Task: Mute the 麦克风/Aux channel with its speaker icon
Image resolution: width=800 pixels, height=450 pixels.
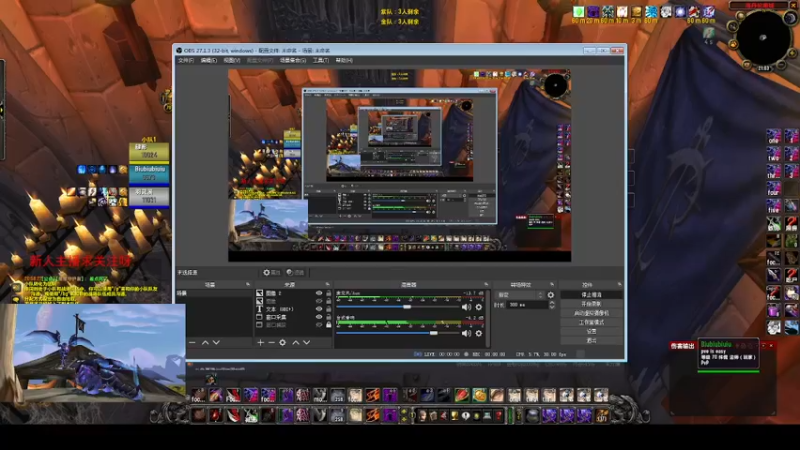Action: click(466, 307)
